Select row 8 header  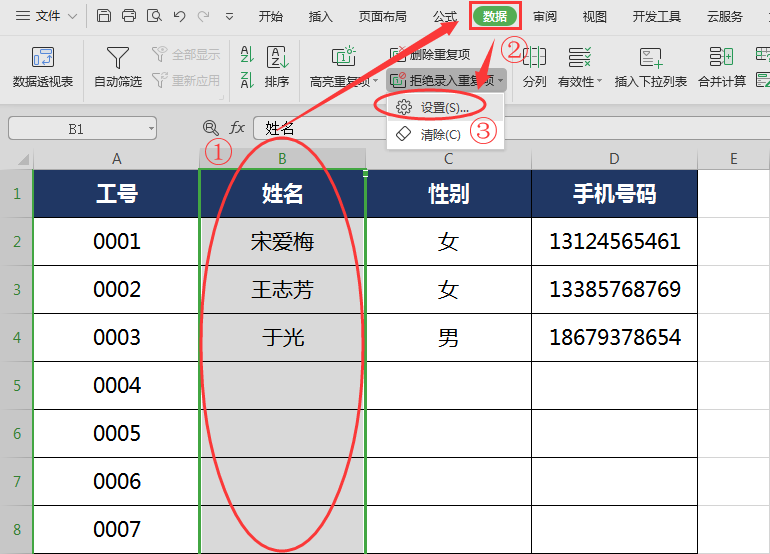click(x=17, y=529)
